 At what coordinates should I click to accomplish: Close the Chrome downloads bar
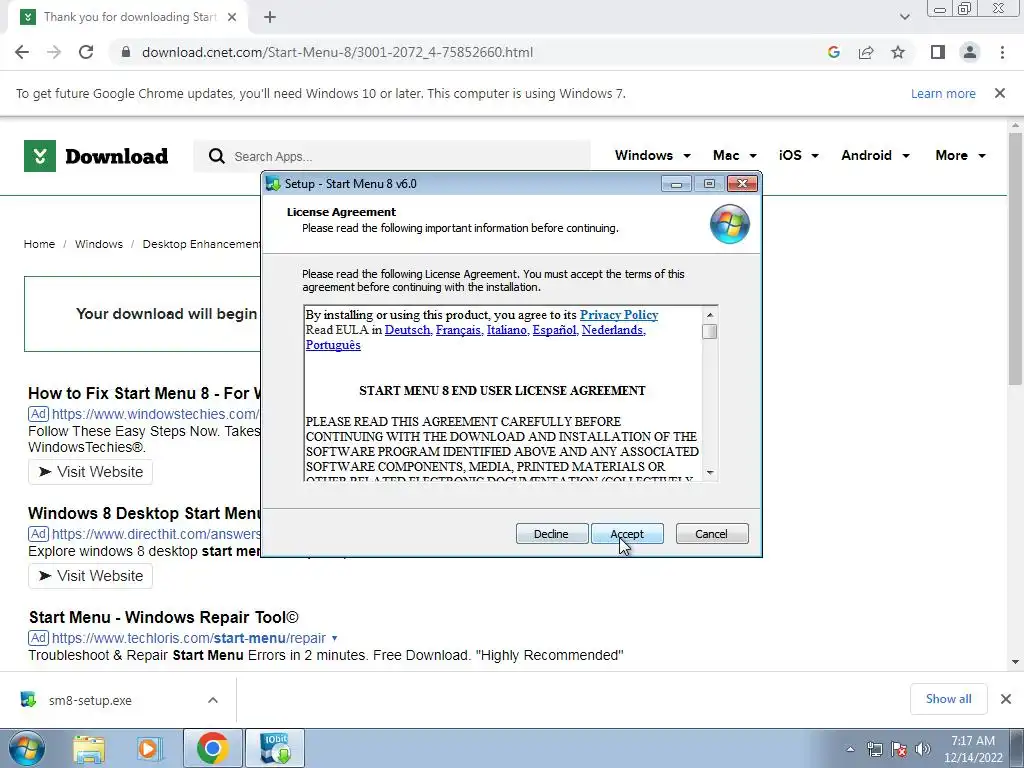(x=1006, y=699)
